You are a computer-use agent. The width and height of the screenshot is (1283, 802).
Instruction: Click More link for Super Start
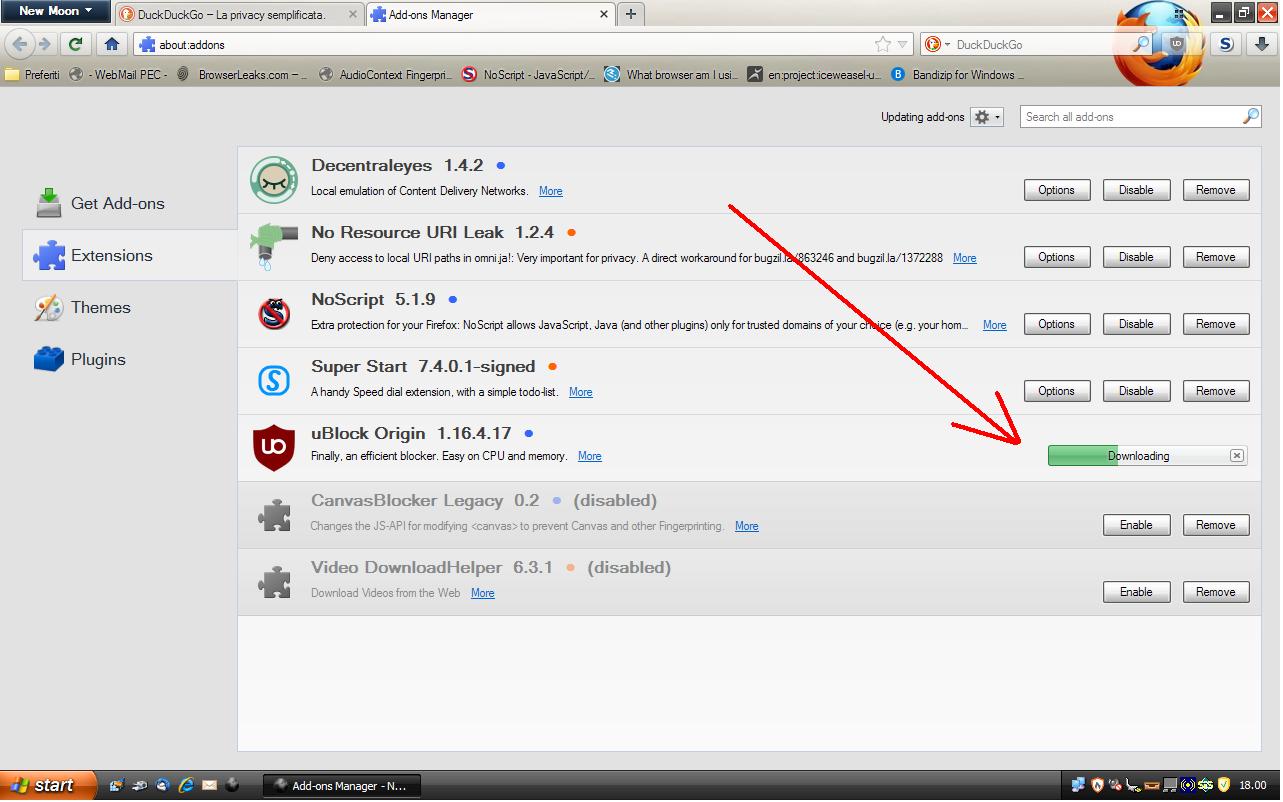(x=581, y=392)
